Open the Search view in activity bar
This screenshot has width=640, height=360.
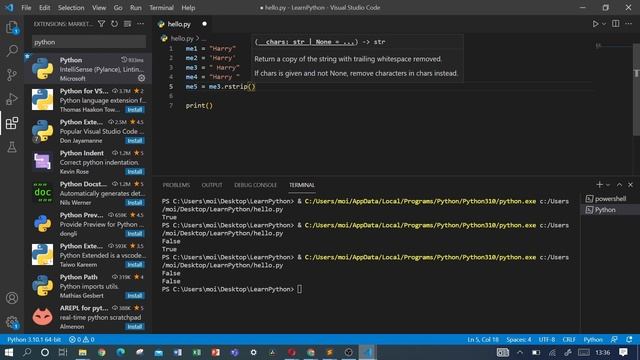click(x=12, y=51)
